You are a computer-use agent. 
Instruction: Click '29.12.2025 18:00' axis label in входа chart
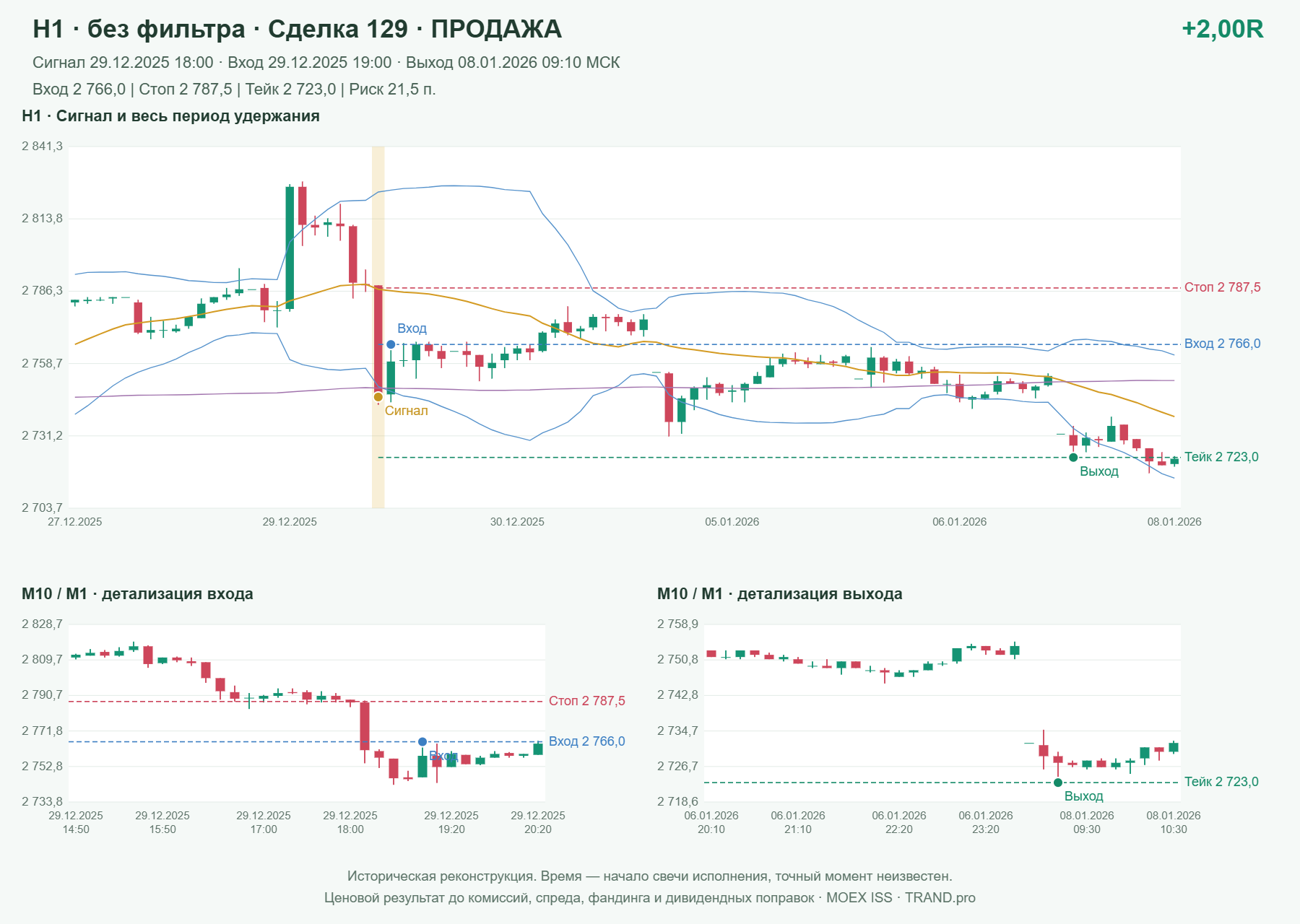[350, 822]
